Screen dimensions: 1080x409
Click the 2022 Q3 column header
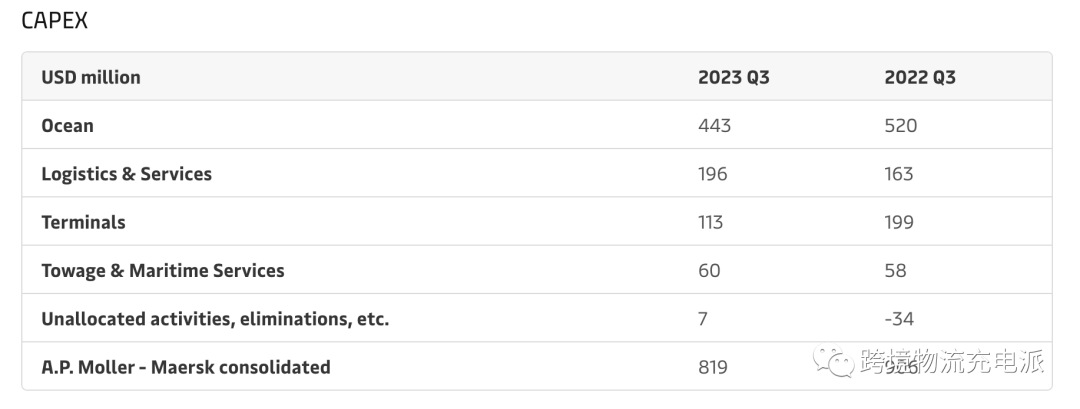pyautogui.click(x=920, y=77)
